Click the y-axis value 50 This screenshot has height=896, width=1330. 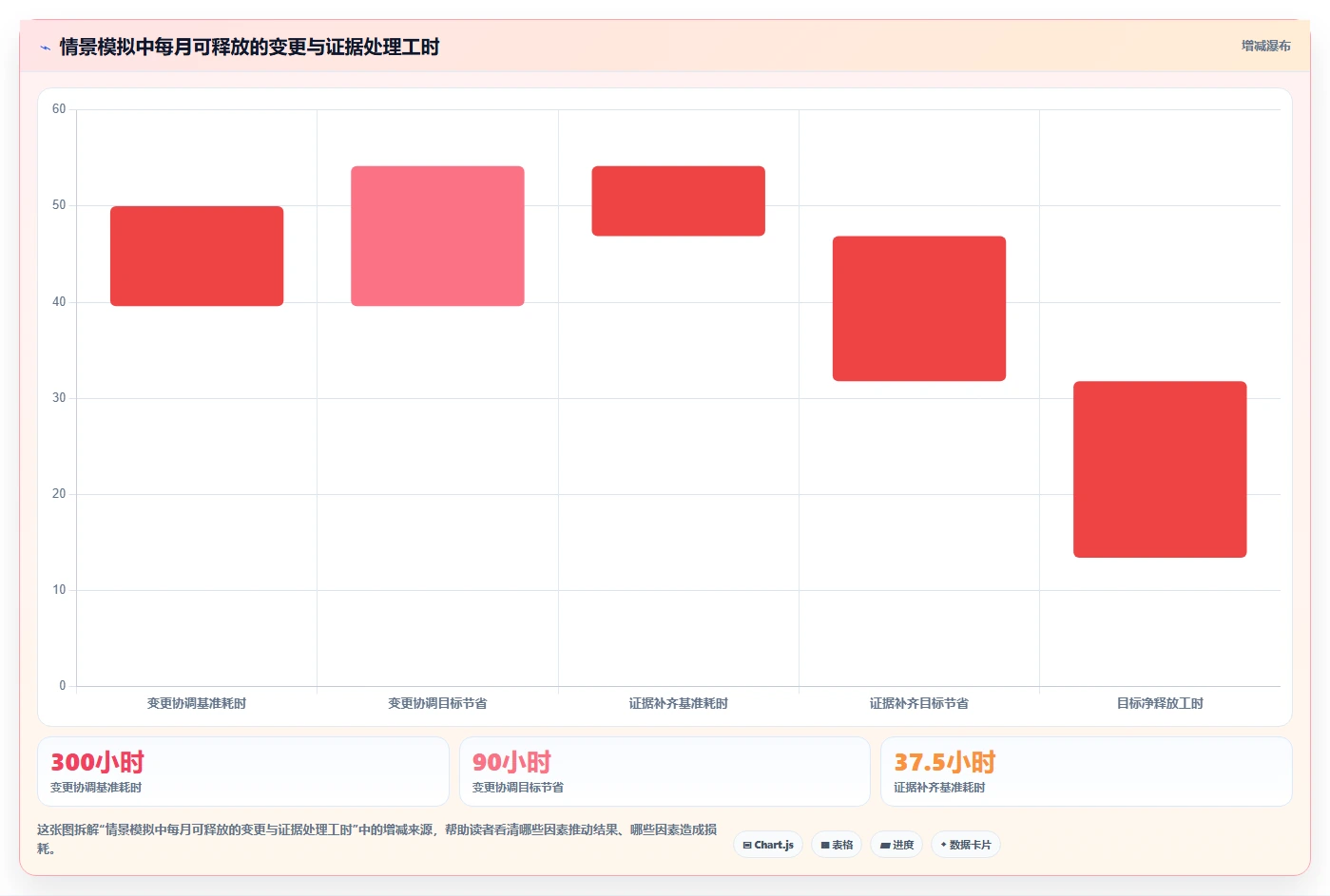coord(59,205)
